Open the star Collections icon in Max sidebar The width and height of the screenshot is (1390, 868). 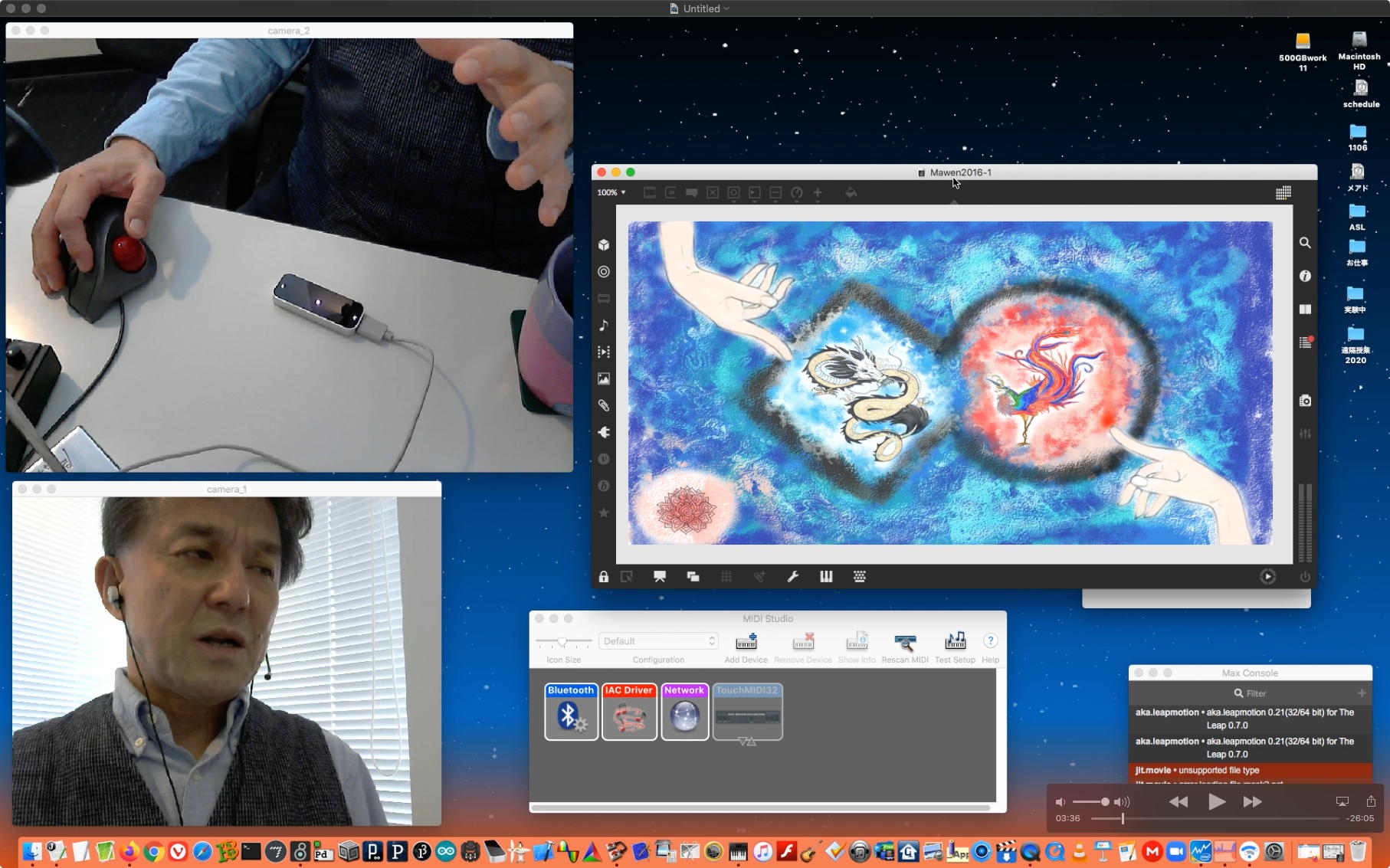(604, 513)
